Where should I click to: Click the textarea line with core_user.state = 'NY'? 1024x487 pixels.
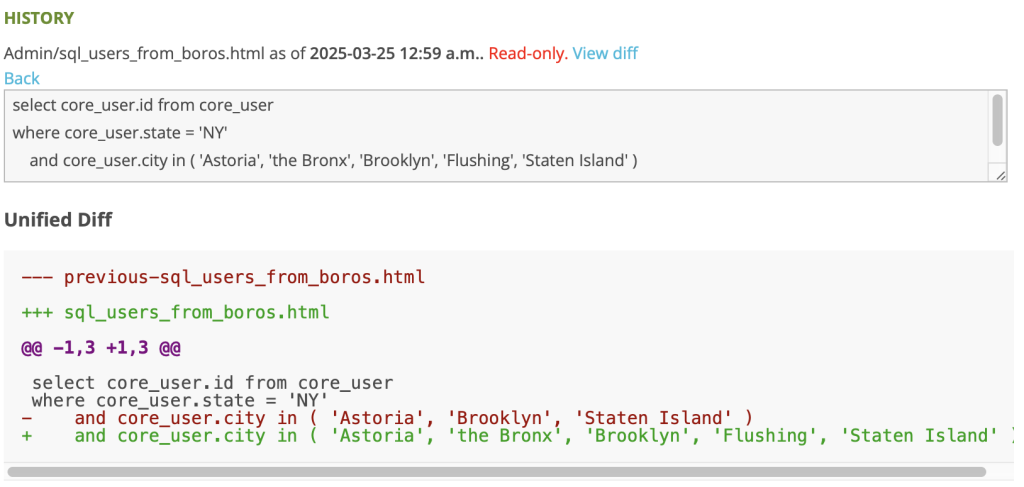click(120, 133)
